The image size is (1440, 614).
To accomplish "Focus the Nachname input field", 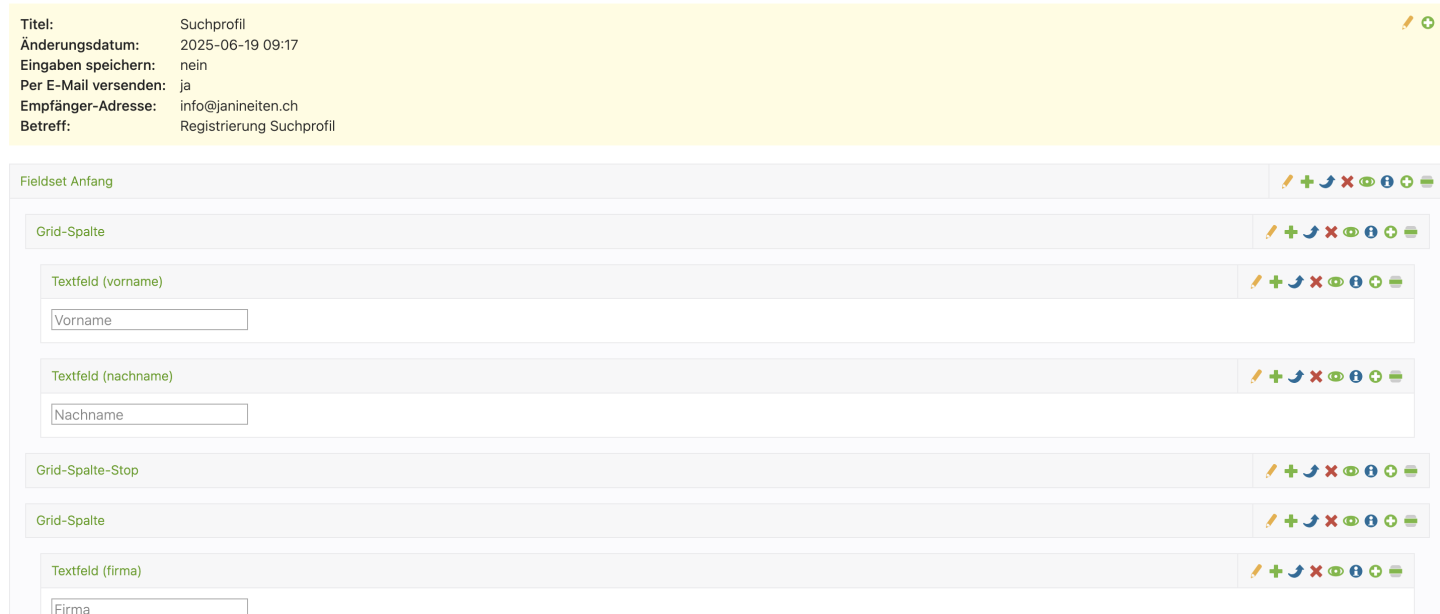I will click(149, 414).
